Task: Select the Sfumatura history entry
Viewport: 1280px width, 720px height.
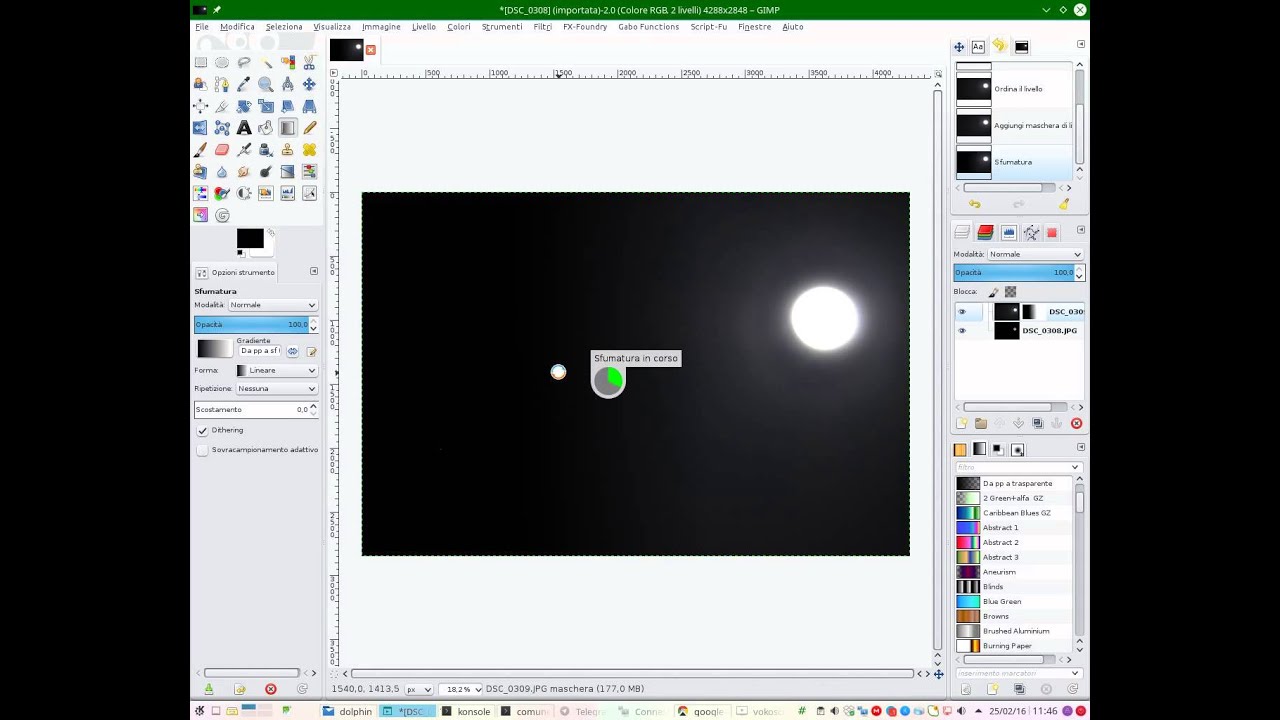Action: (x=1015, y=162)
